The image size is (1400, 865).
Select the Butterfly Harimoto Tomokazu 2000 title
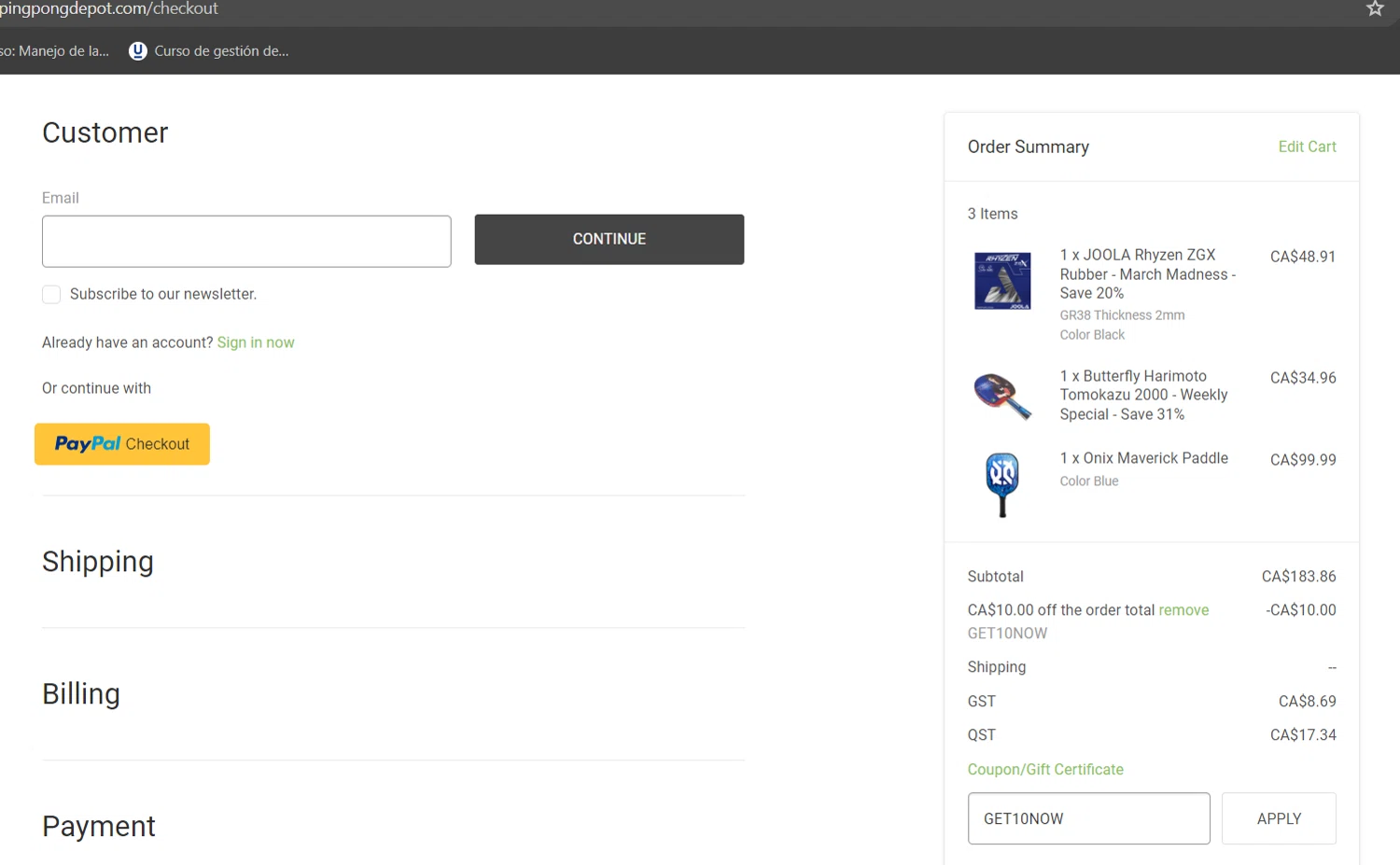pyautogui.click(x=1143, y=396)
